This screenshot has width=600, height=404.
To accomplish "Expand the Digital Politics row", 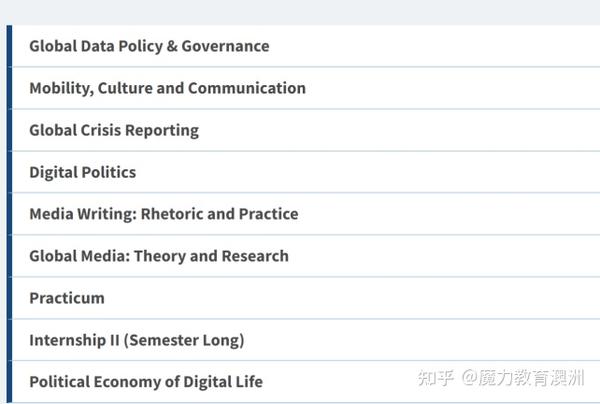I will click(x=306, y=172).
